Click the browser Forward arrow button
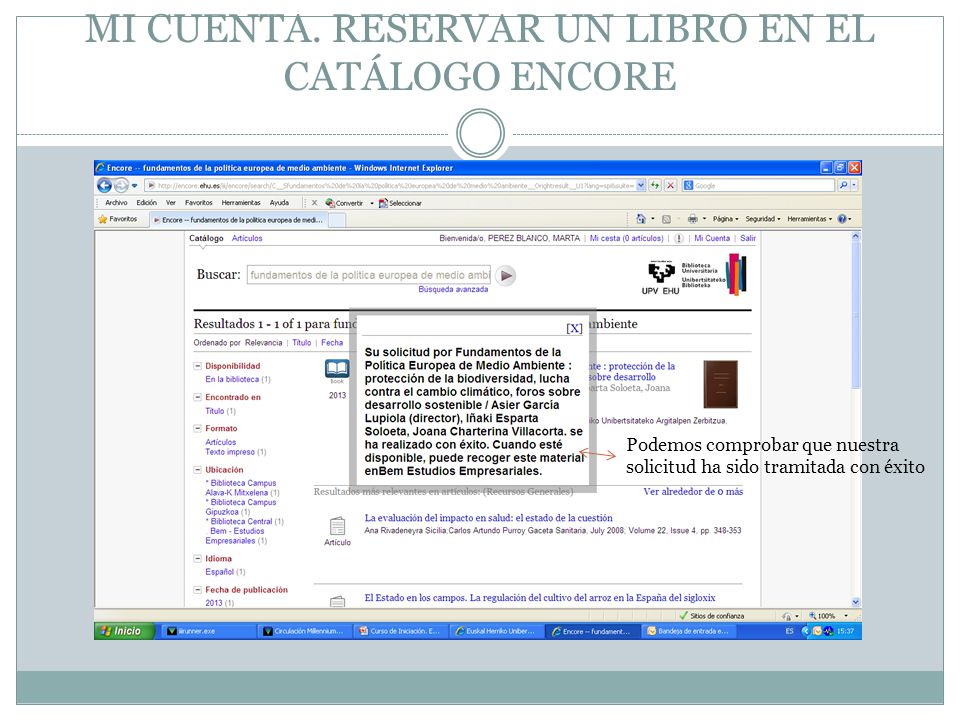 pyautogui.click(x=121, y=185)
